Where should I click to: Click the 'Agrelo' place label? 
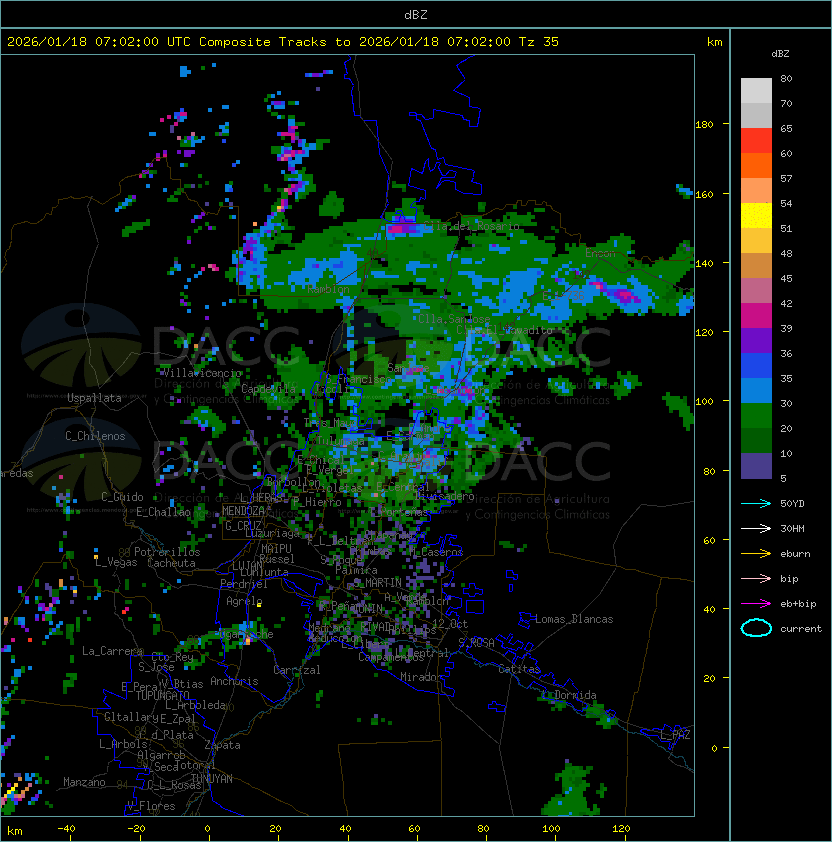click(244, 601)
